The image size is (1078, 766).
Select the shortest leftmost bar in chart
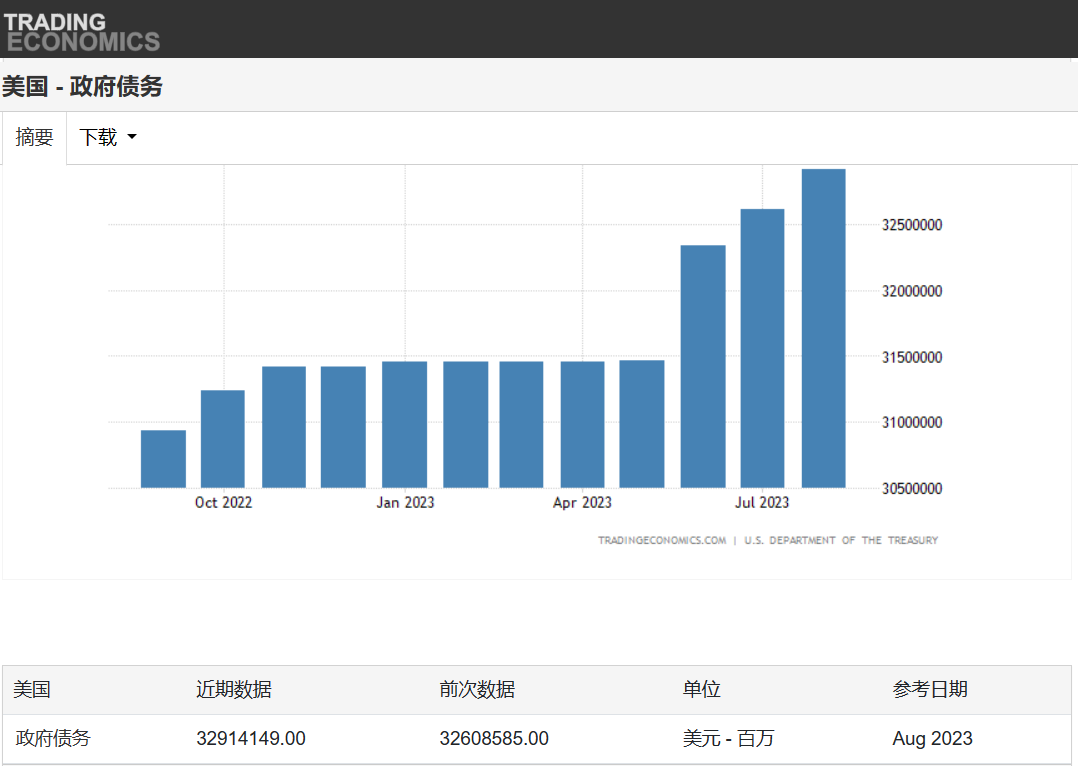(163, 459)
